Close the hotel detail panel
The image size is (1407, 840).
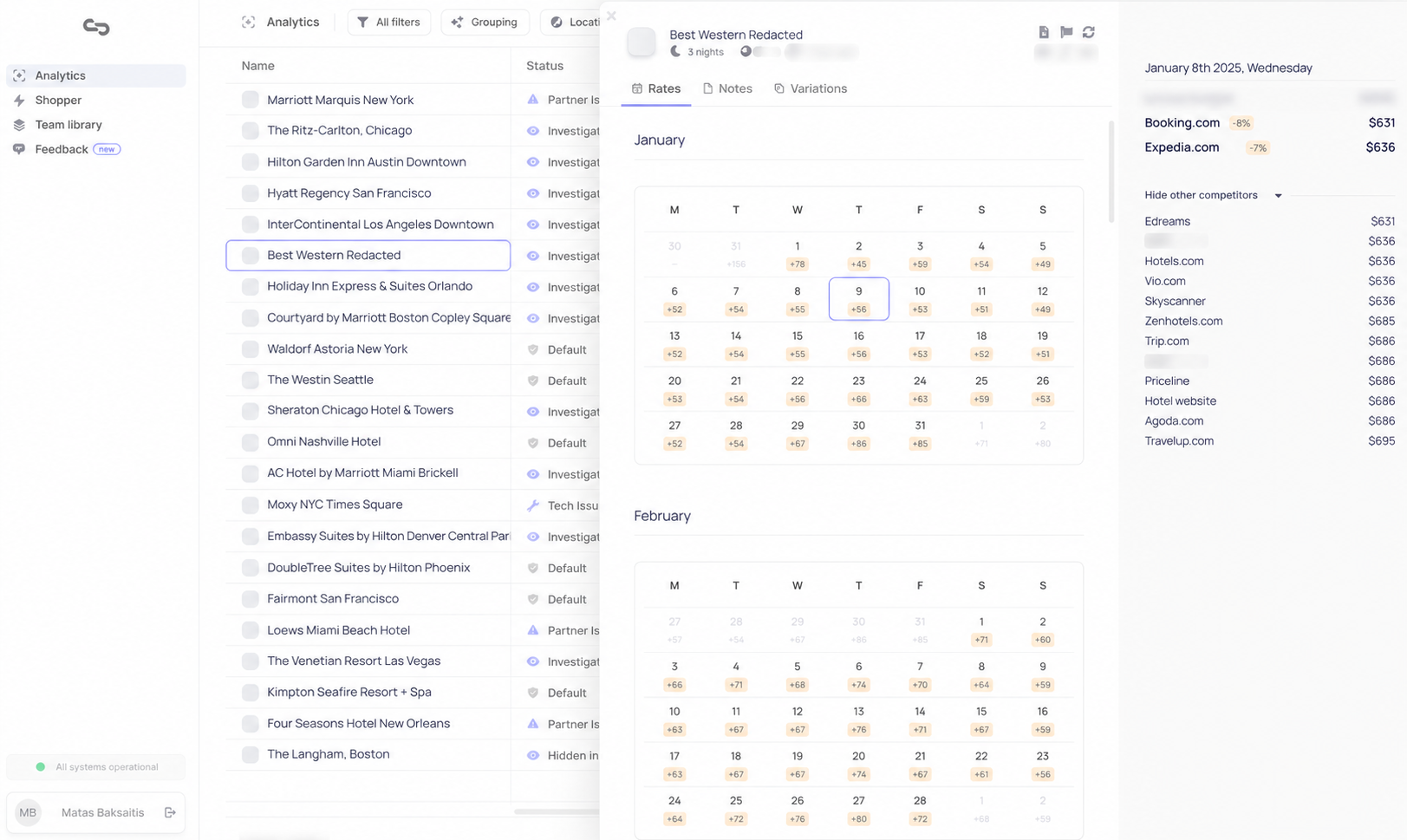coord(611,16)
